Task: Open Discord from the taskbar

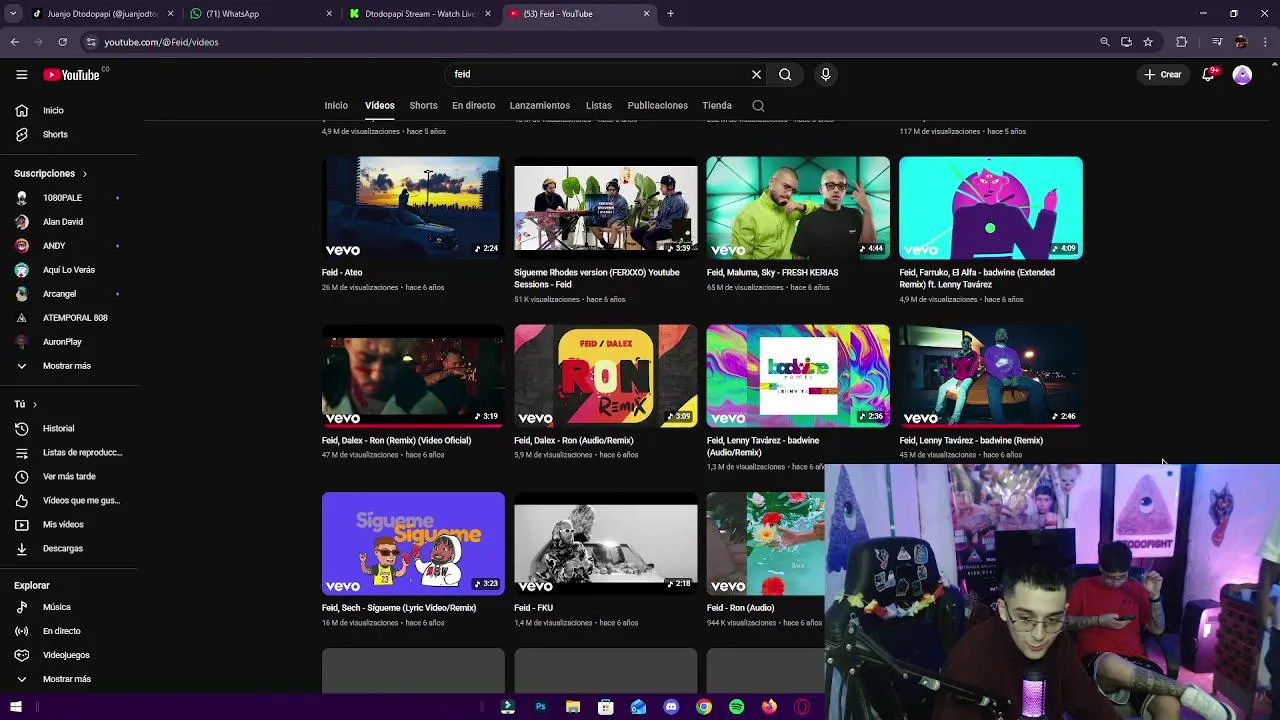Action: [671, 707]
